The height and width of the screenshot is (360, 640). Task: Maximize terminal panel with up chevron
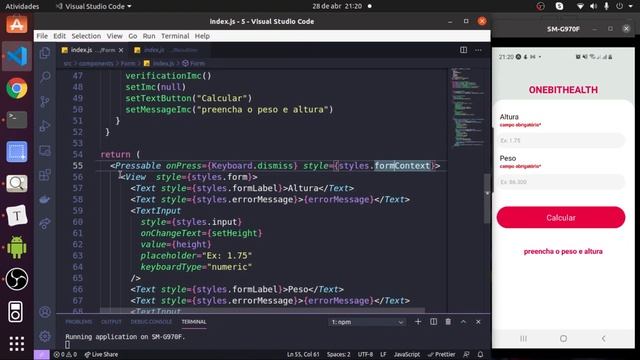point(463,322)
